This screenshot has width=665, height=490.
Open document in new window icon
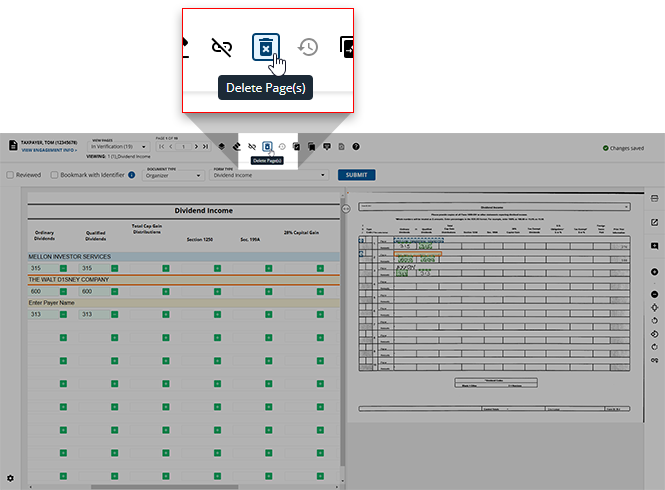(x=654, y=222)
